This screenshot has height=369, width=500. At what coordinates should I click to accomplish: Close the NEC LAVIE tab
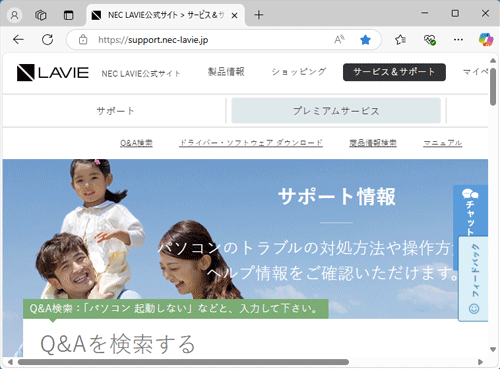[234, 15]
